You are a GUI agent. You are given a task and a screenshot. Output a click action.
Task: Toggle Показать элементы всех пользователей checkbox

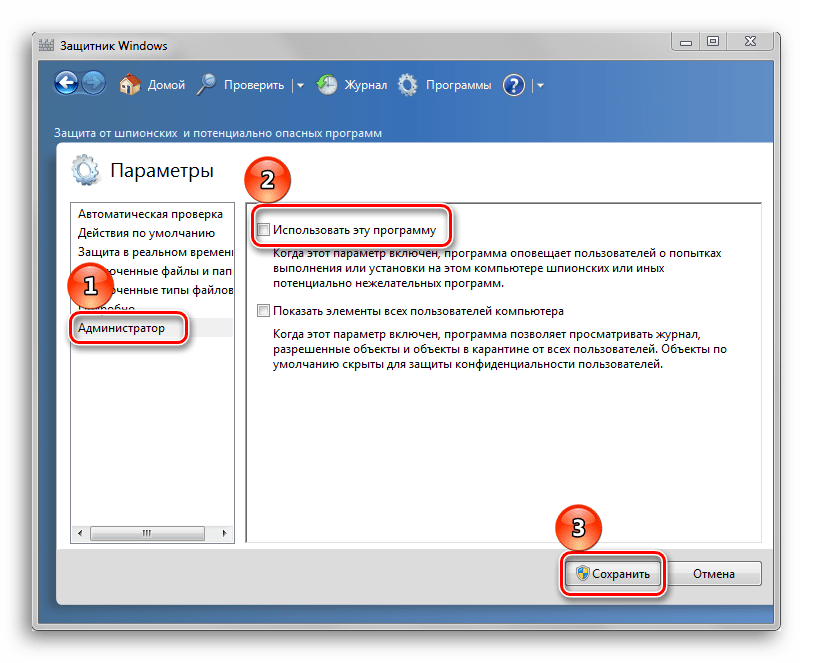[x=263, y=311]
